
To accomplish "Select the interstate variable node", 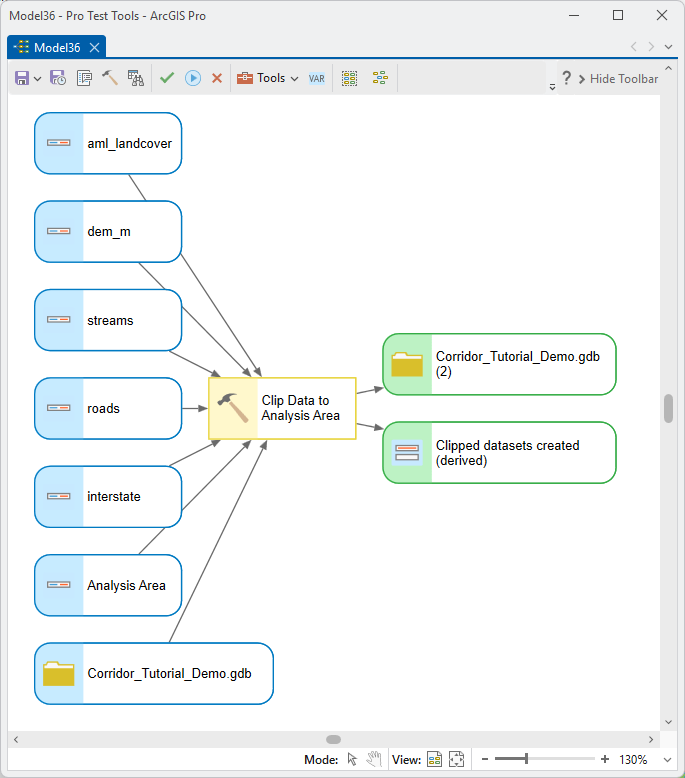I will [108, 497].
